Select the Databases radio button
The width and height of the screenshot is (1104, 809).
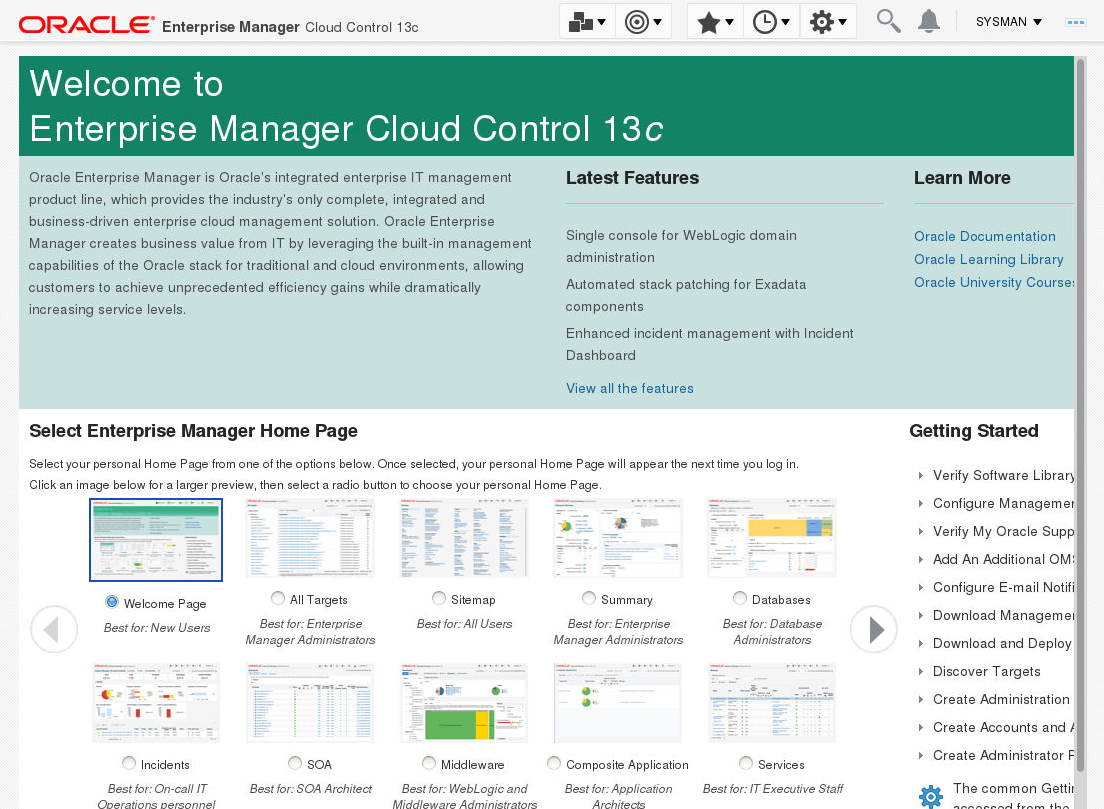pos(739,598)
